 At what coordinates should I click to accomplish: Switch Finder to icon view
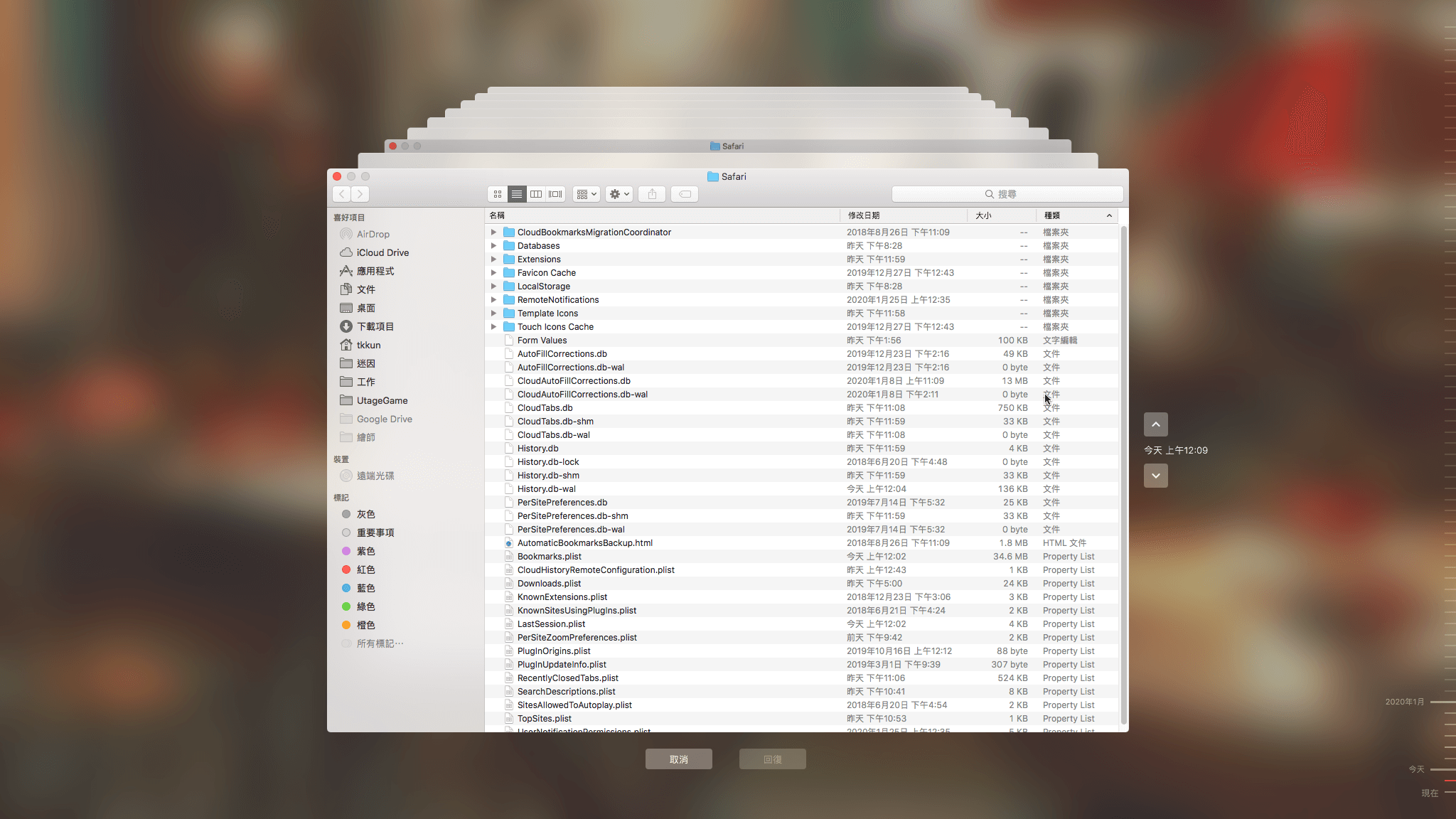498,194
